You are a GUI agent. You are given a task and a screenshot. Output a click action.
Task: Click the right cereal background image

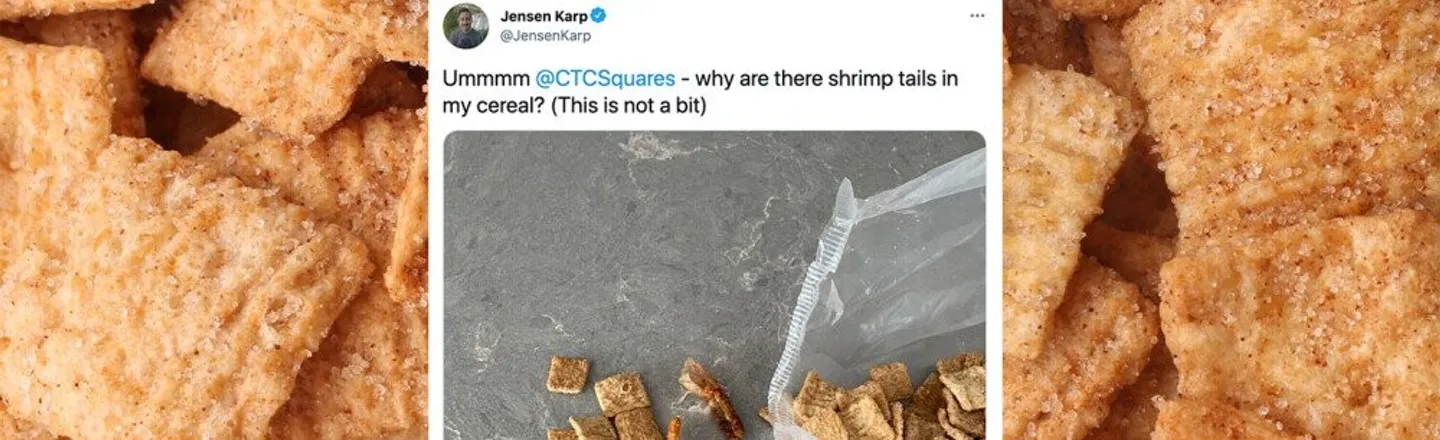(1222, 220)
